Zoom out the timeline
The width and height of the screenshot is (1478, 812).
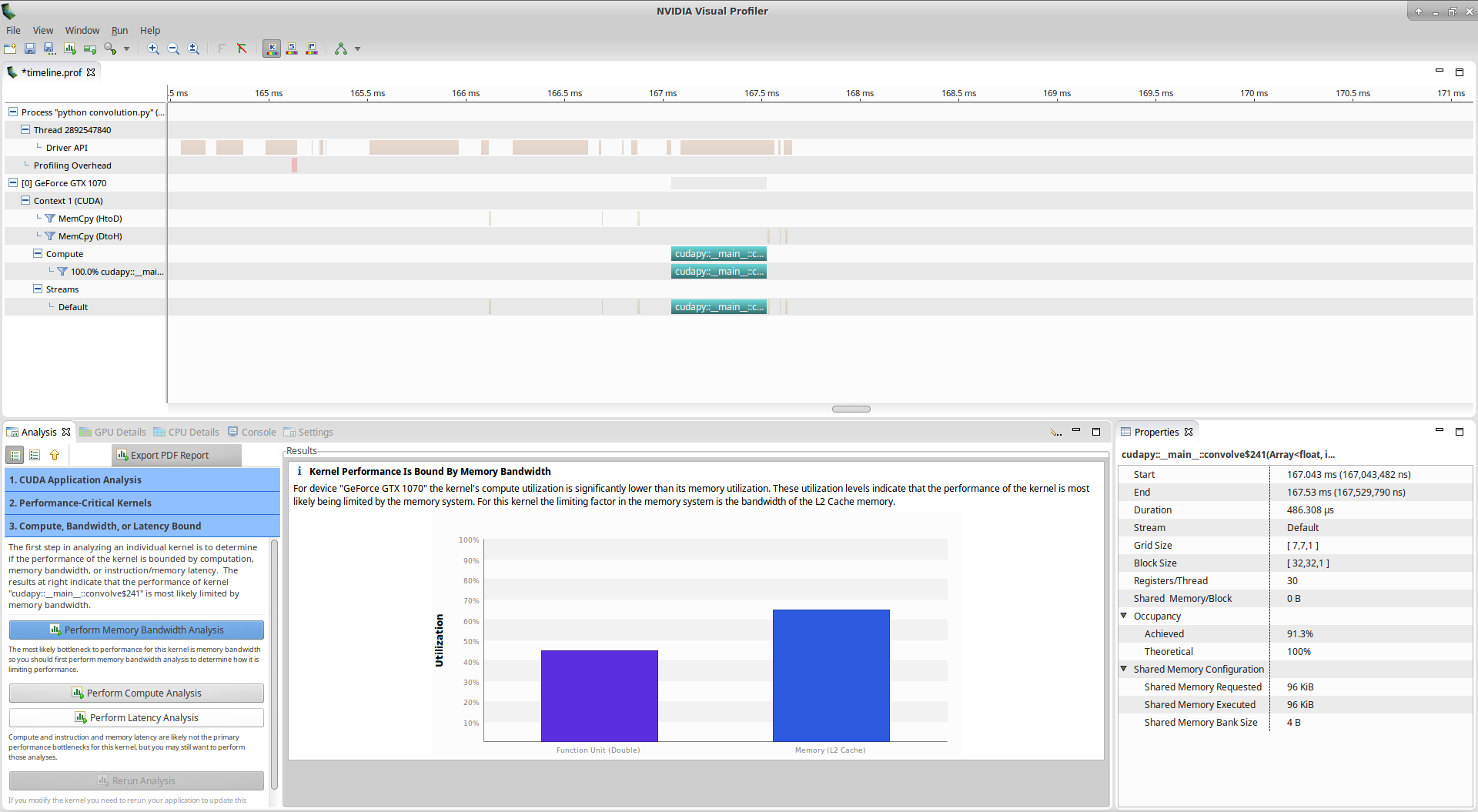[x=173, y=48]
